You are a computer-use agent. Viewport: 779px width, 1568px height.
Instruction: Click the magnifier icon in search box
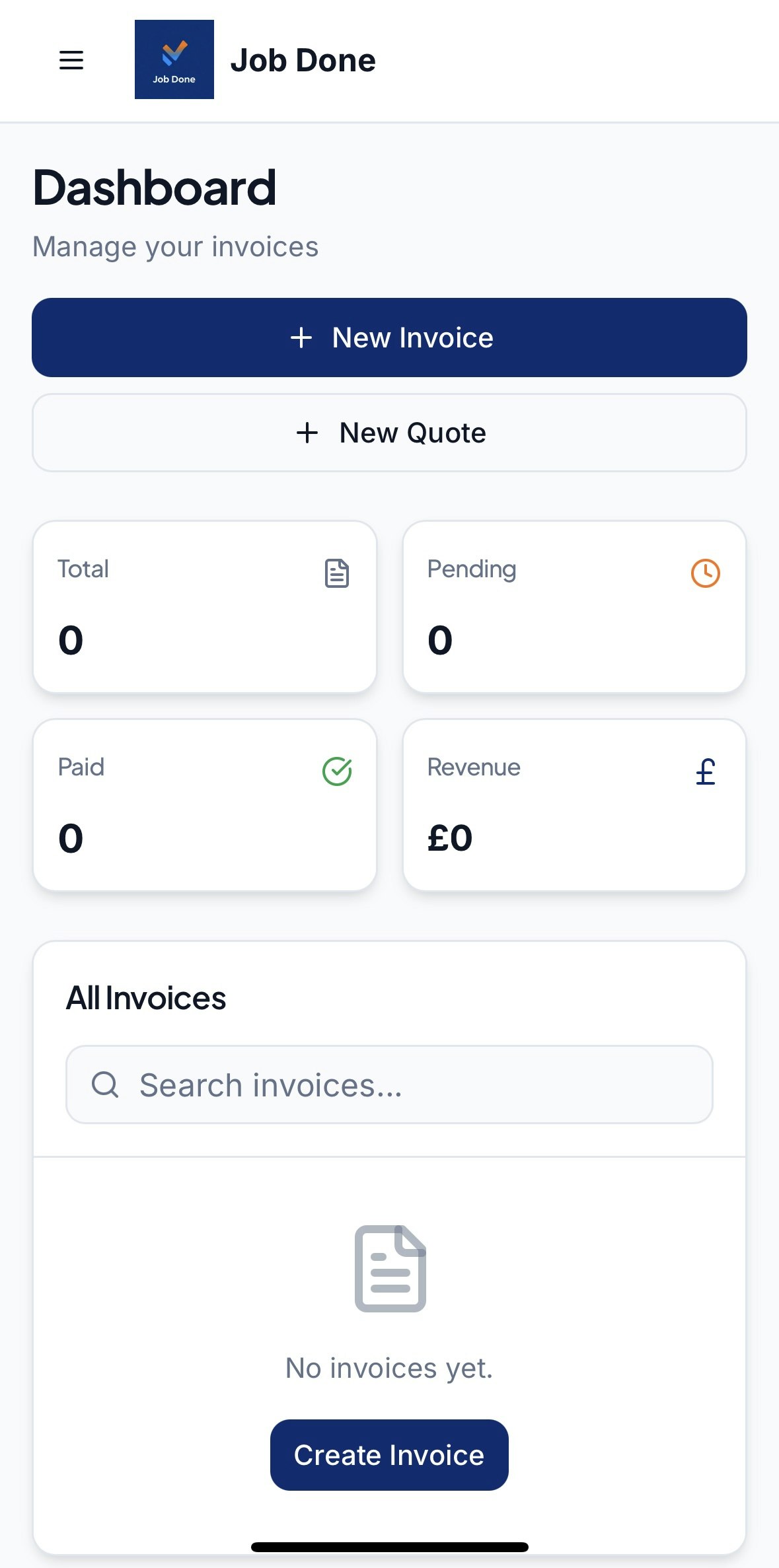[x=105, y=1085]
